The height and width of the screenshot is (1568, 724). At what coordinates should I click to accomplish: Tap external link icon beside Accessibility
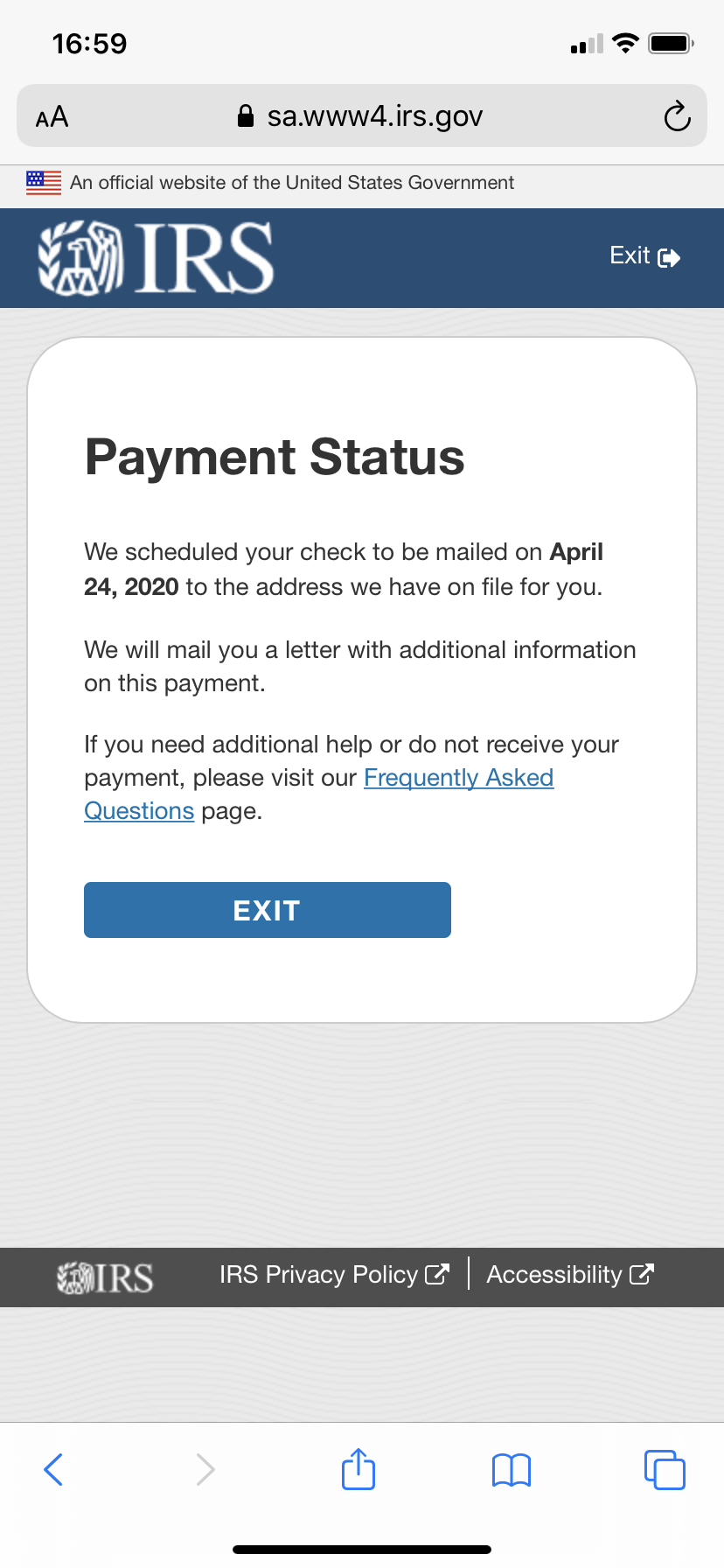(642, 1275)
